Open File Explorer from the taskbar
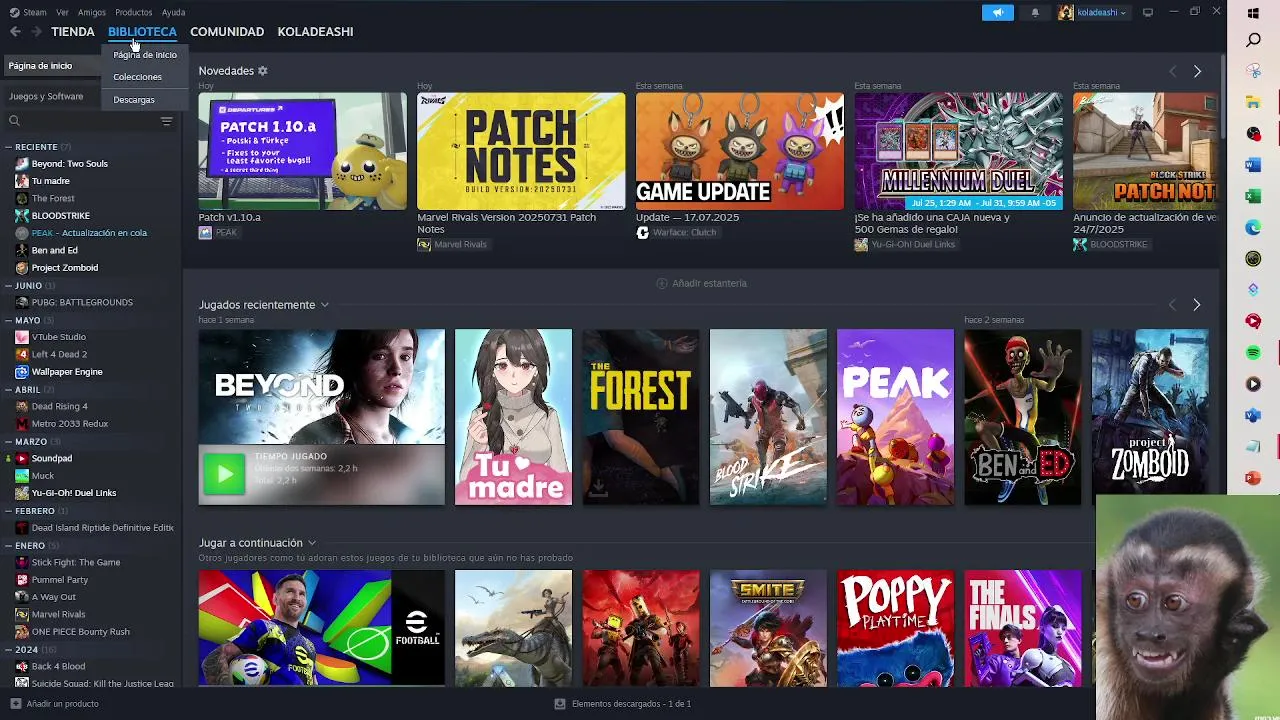 (x=1253, y=103)
